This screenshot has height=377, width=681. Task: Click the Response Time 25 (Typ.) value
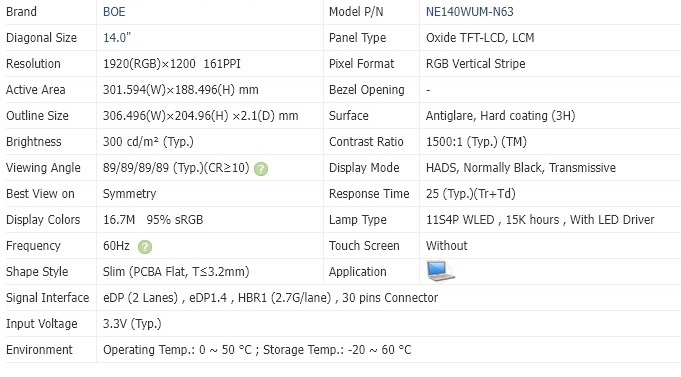click(470, 194)
